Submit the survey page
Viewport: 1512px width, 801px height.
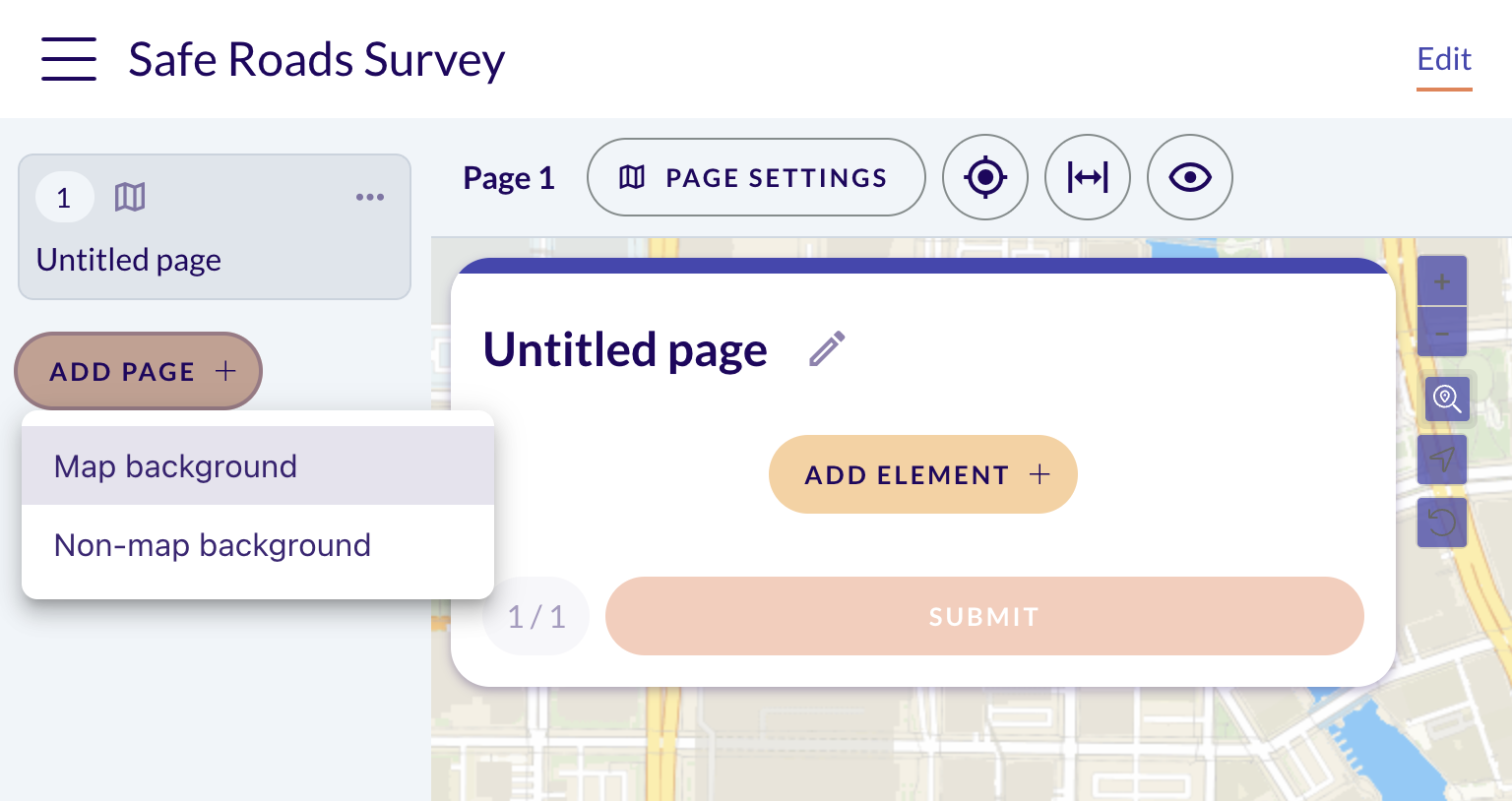coord(984,616)
